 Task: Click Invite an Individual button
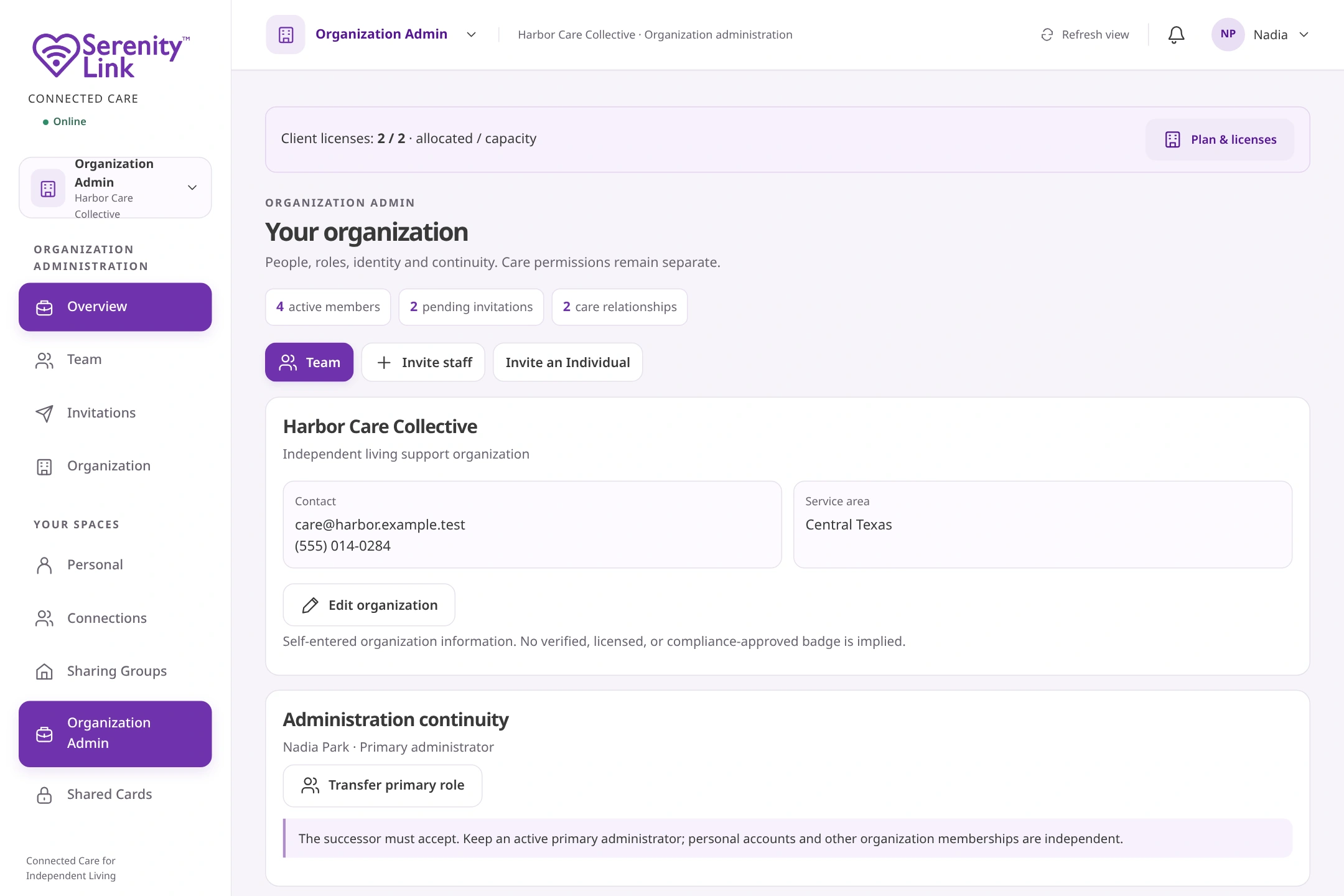pos(567,363)
